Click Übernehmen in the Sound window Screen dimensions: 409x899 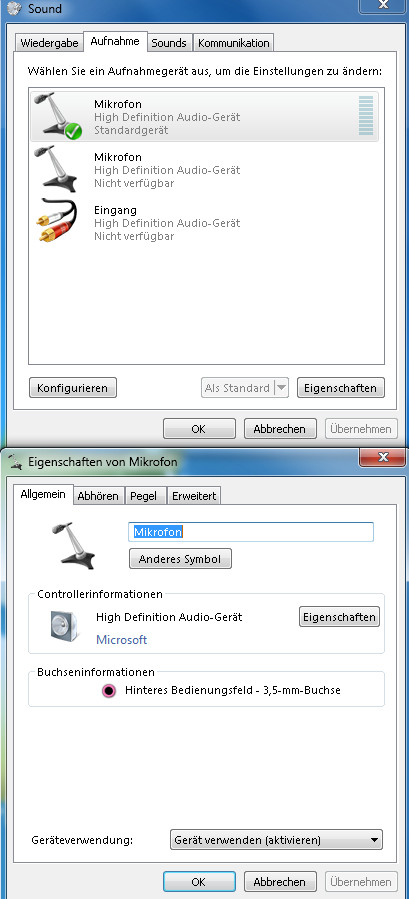click(x=361, y=428)
